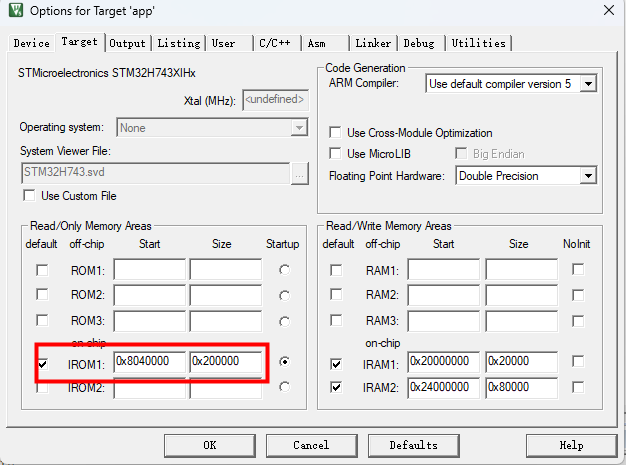The width and height of the screenshot is (626, 465).
Task: Uncheck the IROM1 default checkbox
Action: (x=42, y=364)
